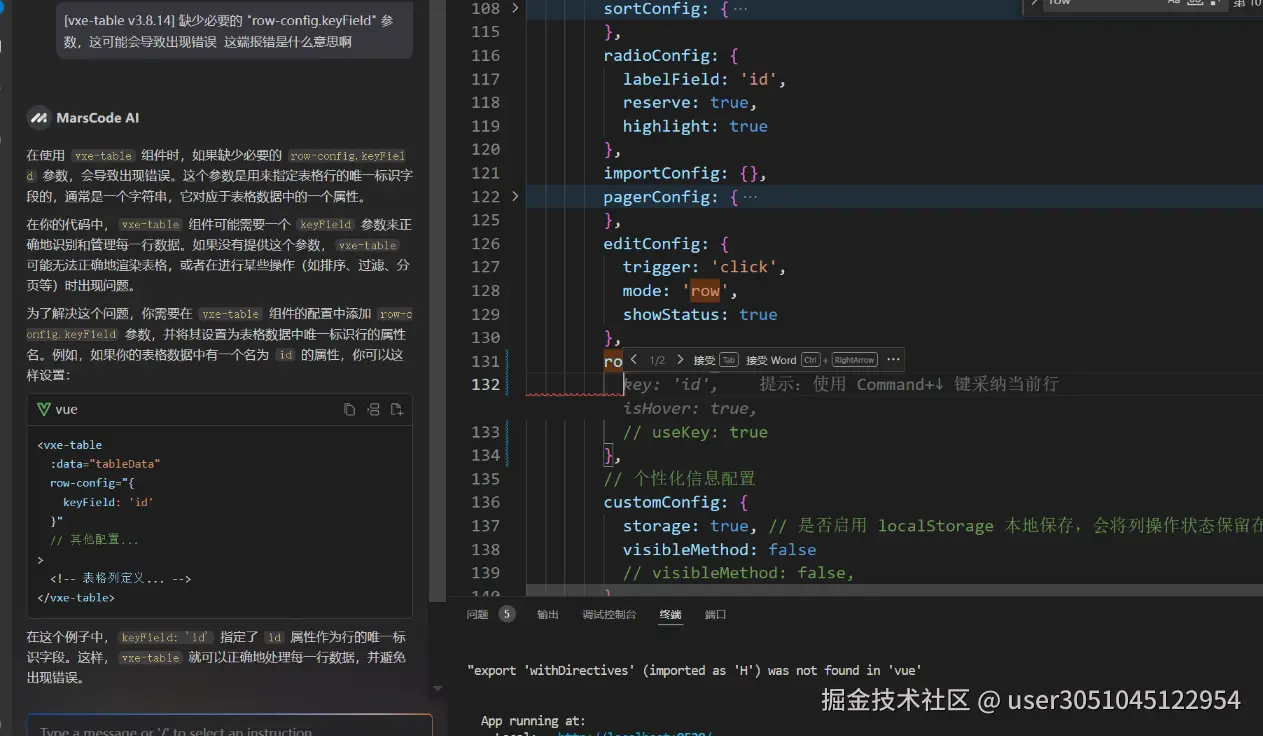
Task: Click the user message about vxe-table v3.8.14
Action: (x=234, y=31)
